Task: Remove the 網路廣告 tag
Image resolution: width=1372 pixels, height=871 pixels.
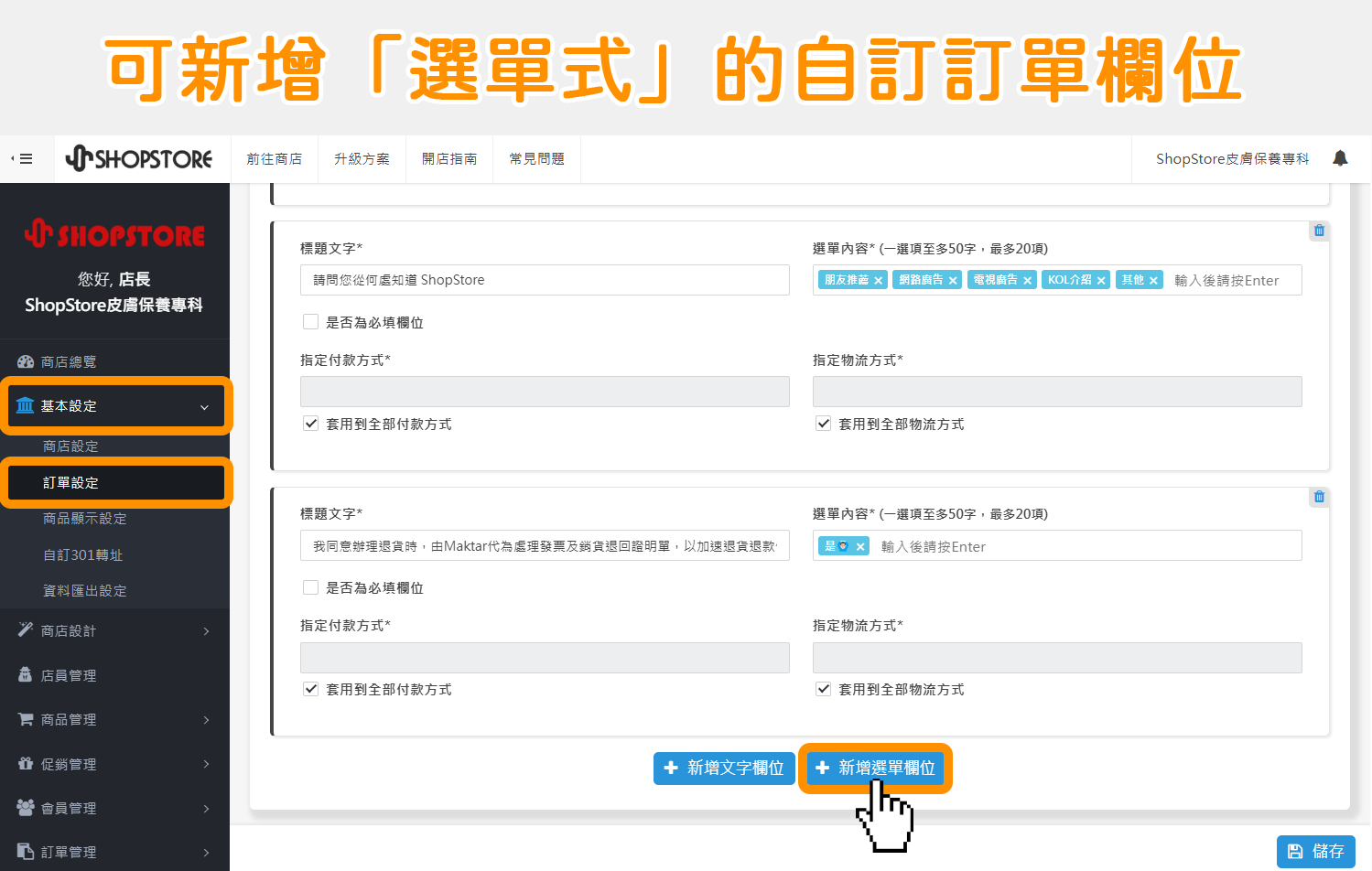Action: point(953,281)
